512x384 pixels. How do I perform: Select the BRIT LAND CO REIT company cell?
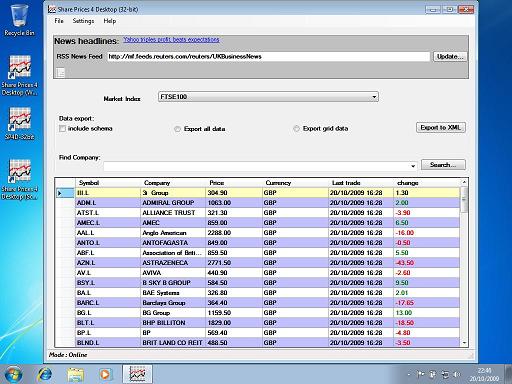173,343
